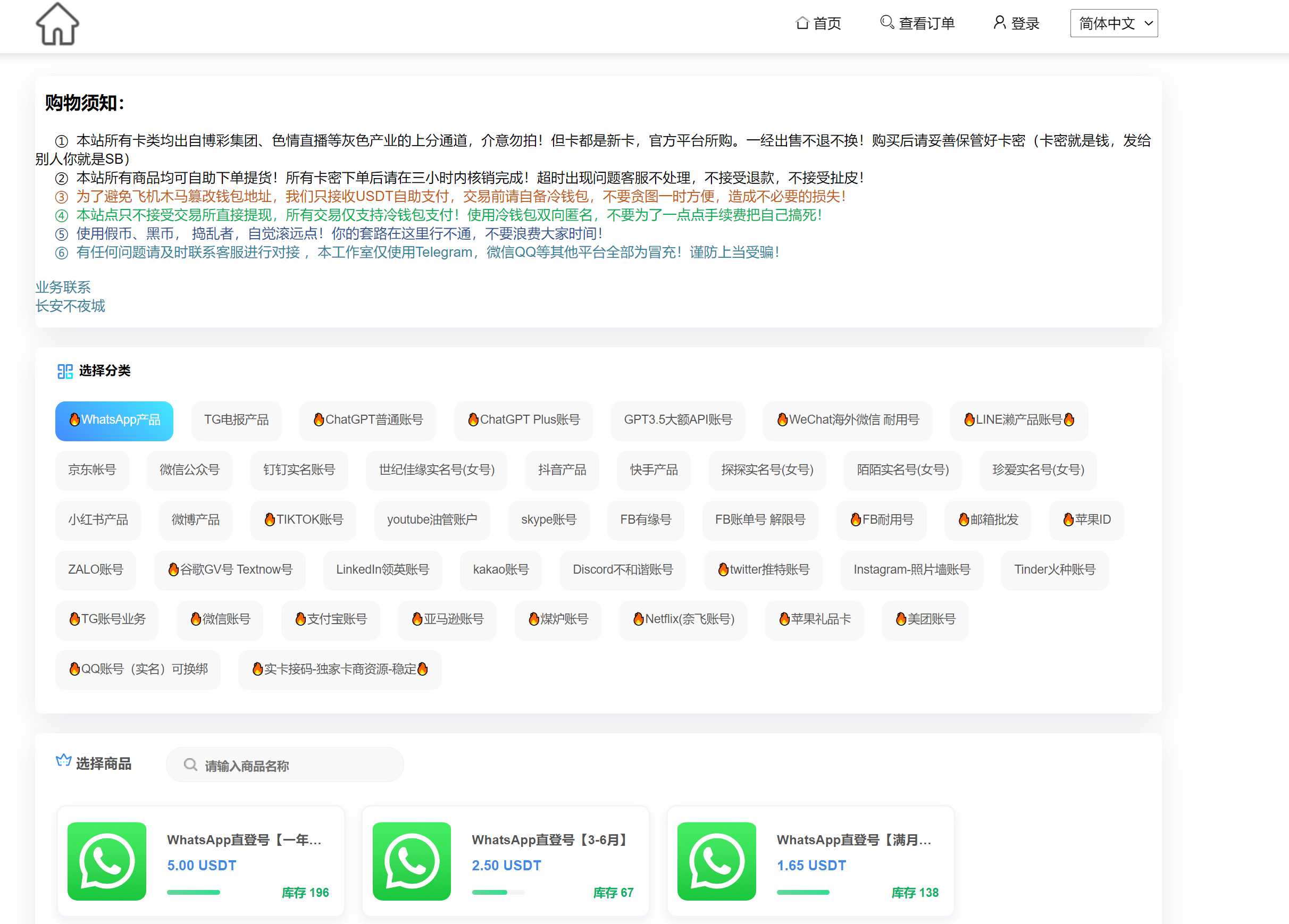Open the 登录 login page
The width and height of the screenshot is (1289, 924).
point(1016,23)
